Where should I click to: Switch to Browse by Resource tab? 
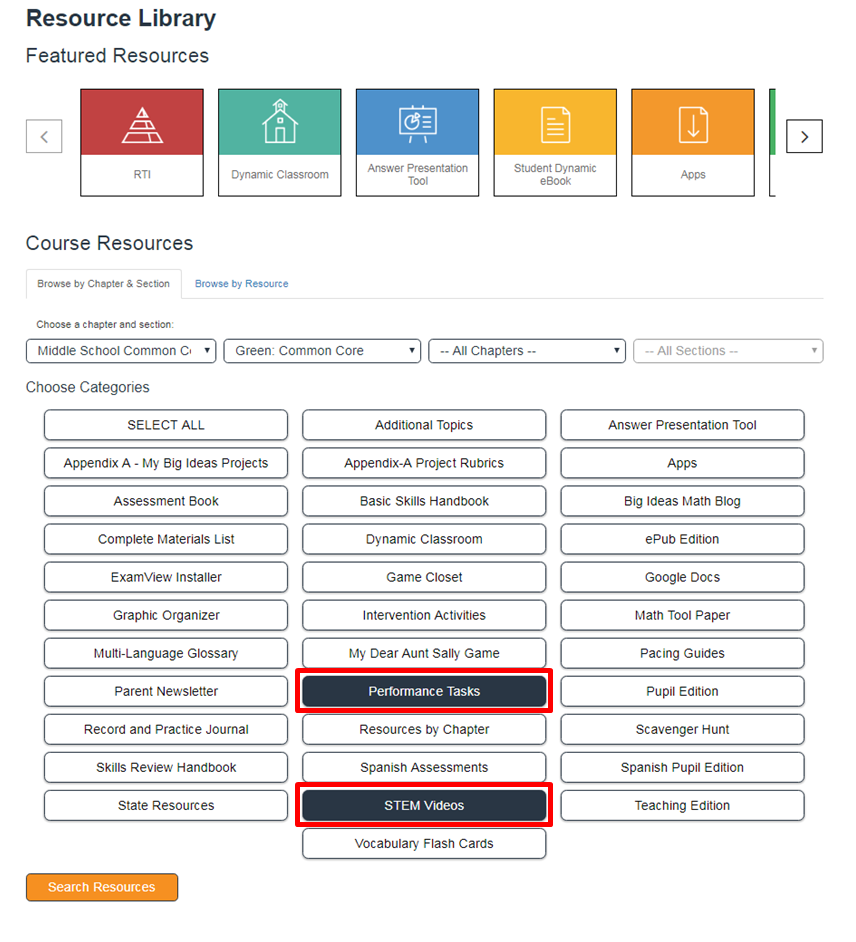(241, 284)
